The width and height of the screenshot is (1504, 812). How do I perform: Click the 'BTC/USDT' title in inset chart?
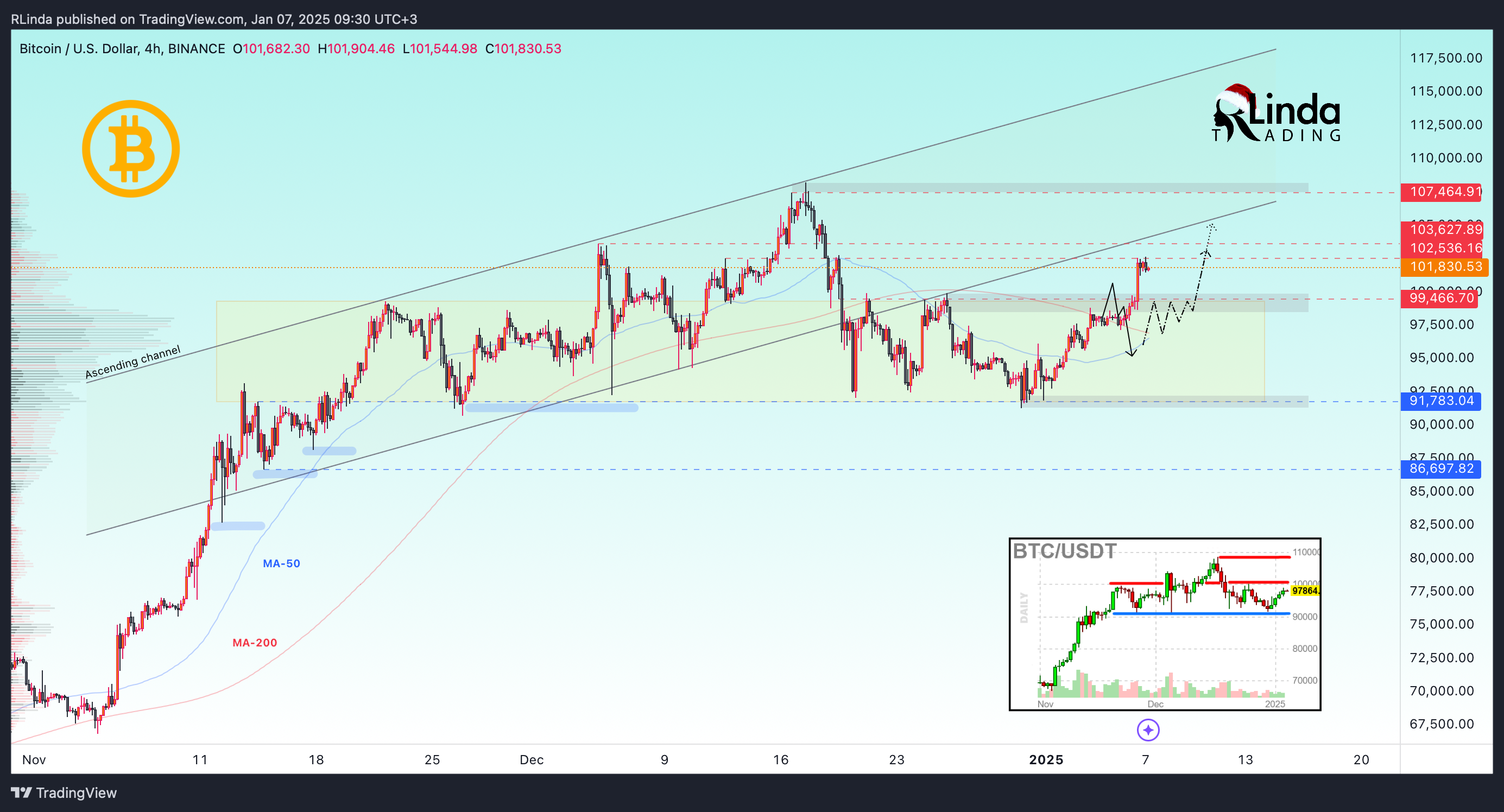(1064, 551)
